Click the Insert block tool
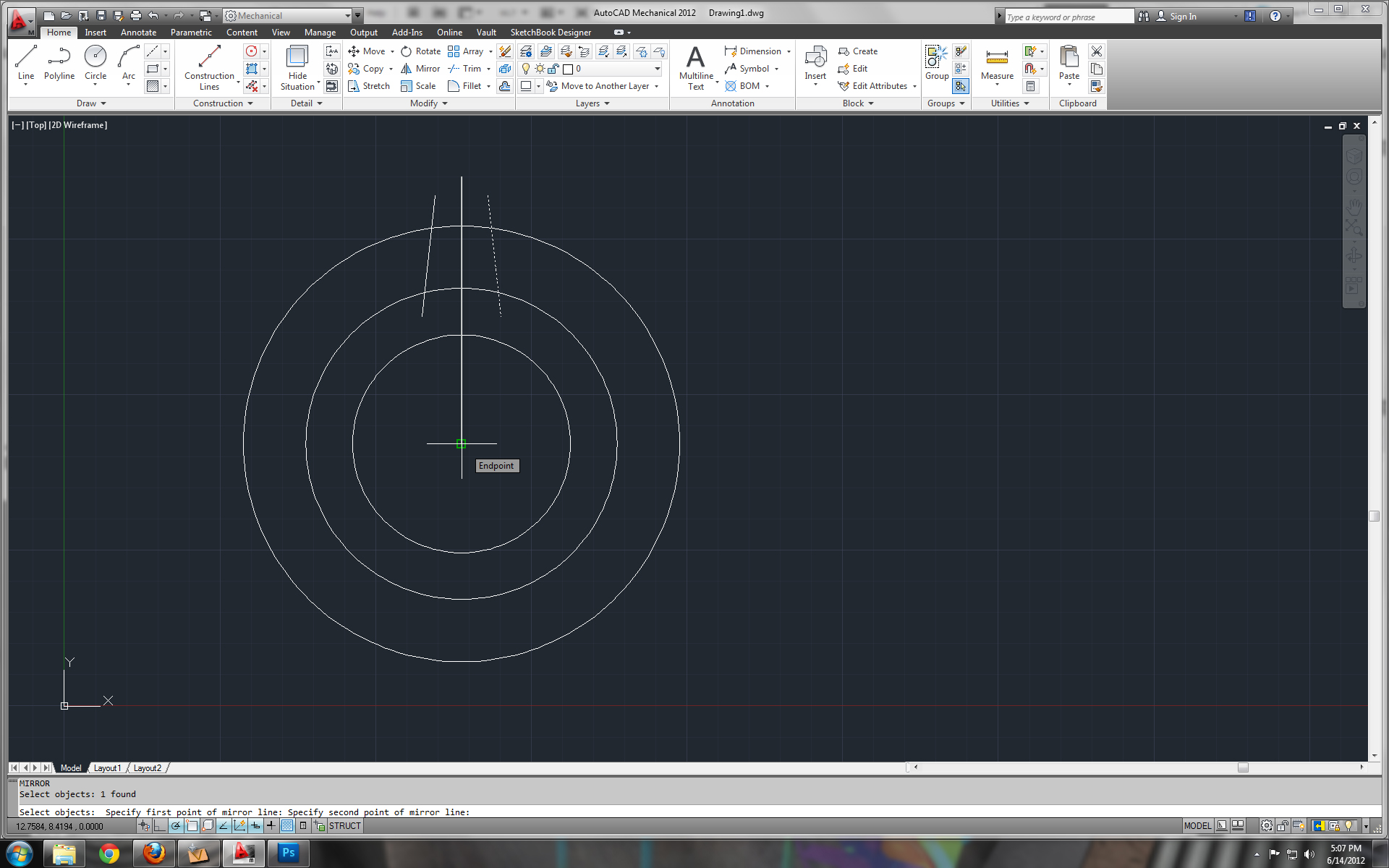This screenshot has width=1389, height=868. pos(815,64)
